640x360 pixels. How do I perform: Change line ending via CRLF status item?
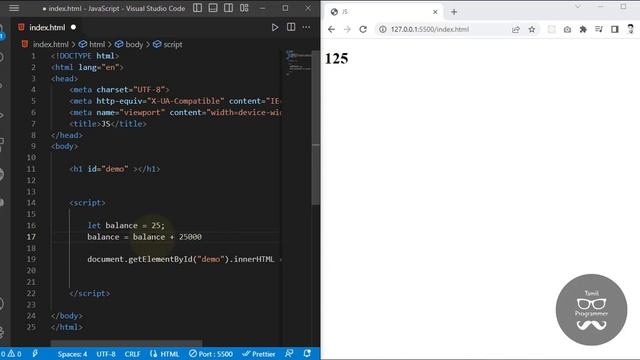coord(132,354)
